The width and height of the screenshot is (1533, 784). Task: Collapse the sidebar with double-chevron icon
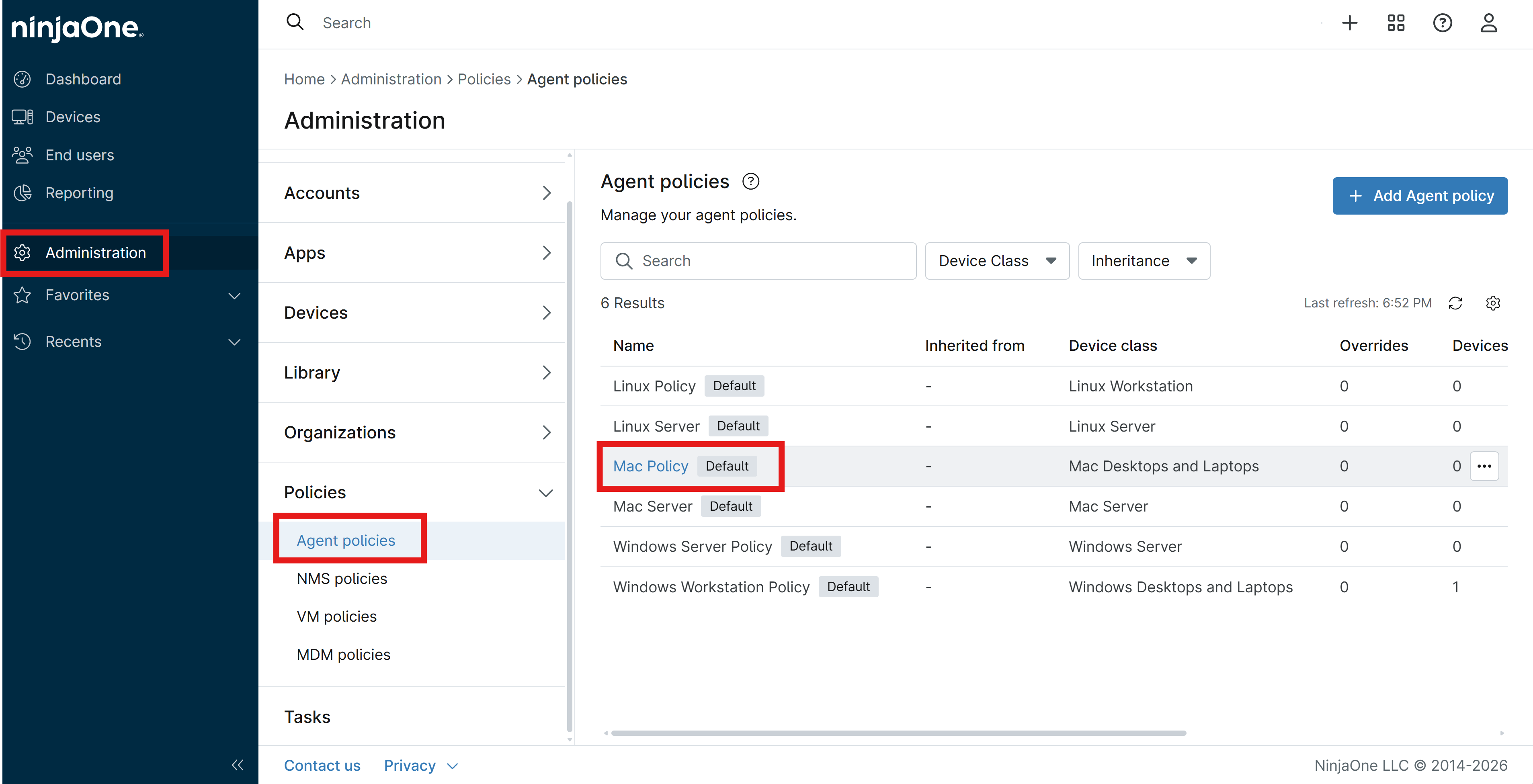pos(238,765)
